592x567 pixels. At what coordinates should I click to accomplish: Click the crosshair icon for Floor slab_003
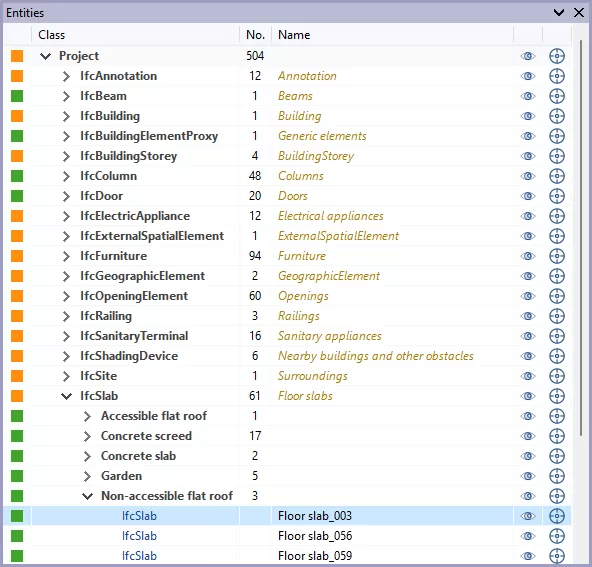[557, 516]
